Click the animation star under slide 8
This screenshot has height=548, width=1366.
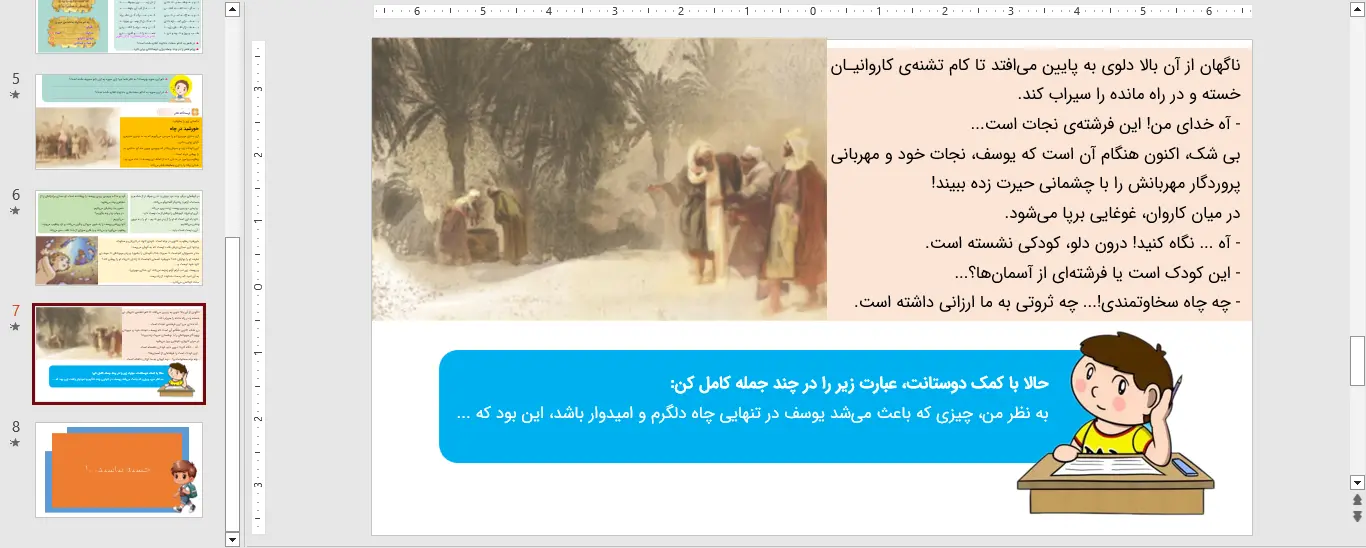(x=14, y=443)
